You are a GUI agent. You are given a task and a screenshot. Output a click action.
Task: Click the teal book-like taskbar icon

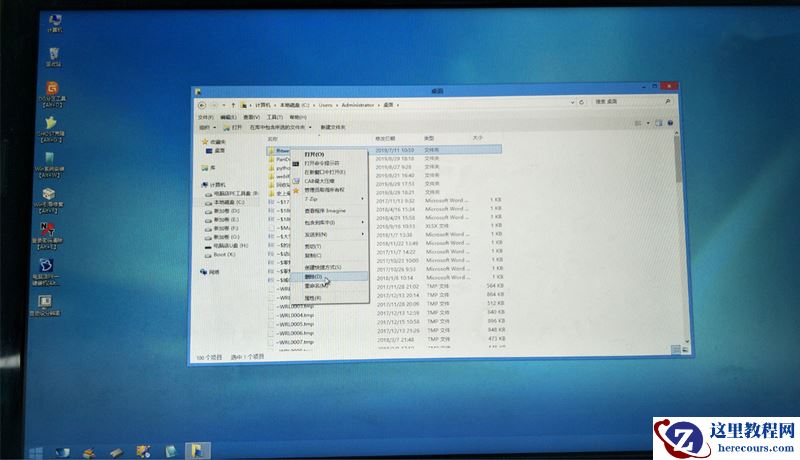click(170, 451)
